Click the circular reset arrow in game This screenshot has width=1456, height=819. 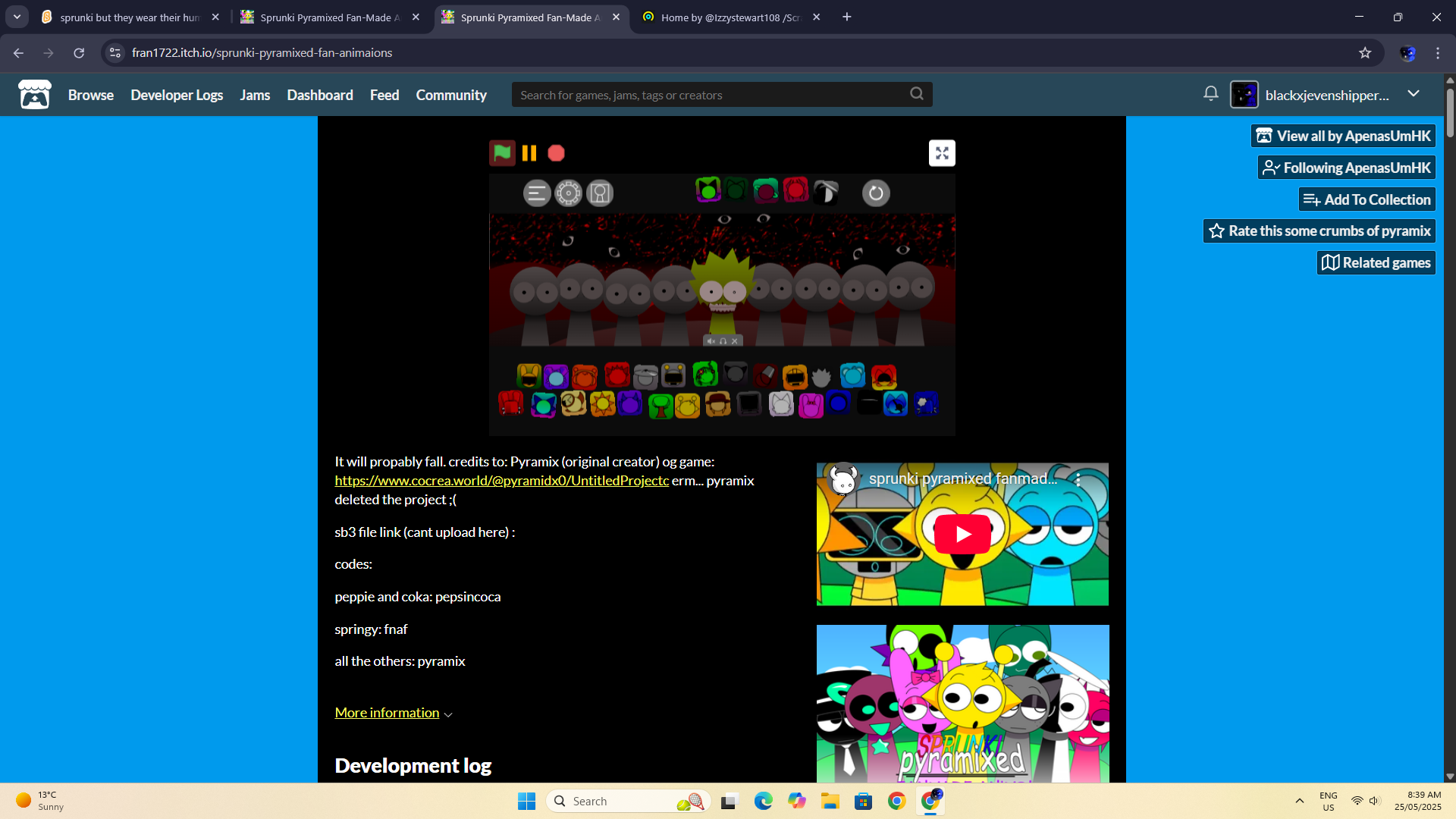click(876, 193)
